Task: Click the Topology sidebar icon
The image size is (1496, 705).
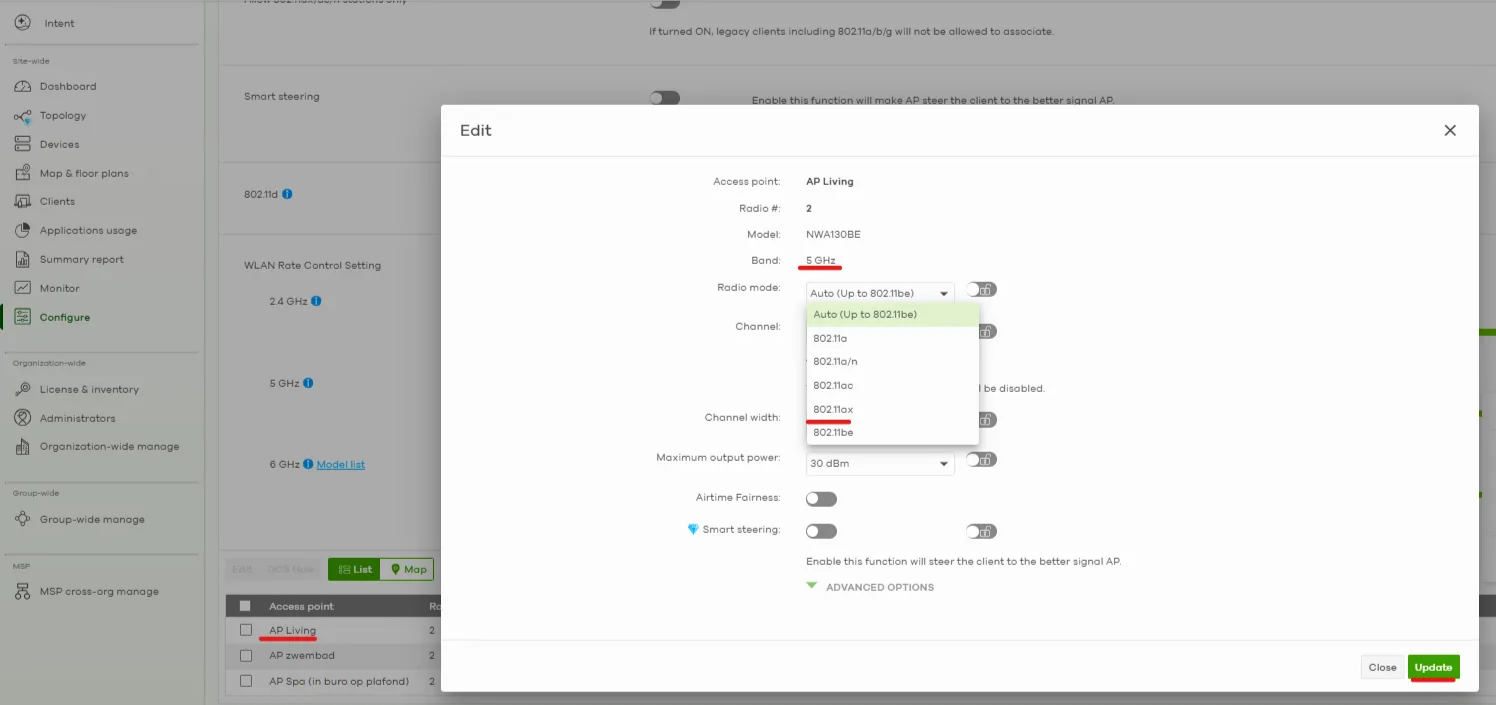Action: coord(22,116)
